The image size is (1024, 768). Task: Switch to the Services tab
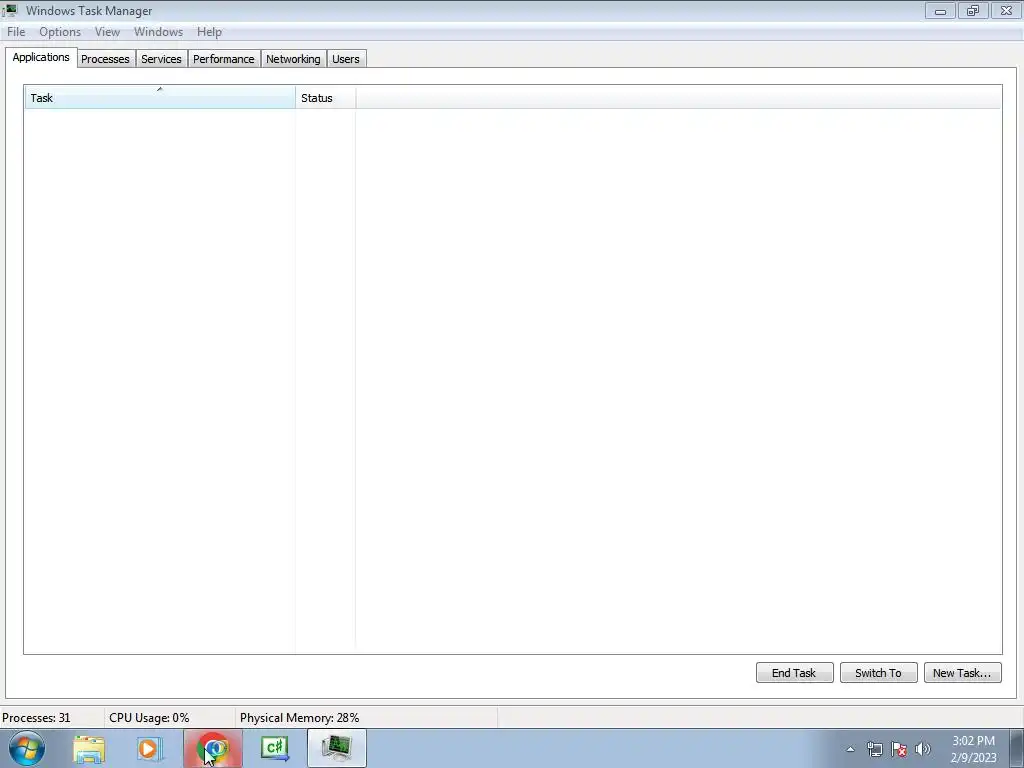point(161,59)
